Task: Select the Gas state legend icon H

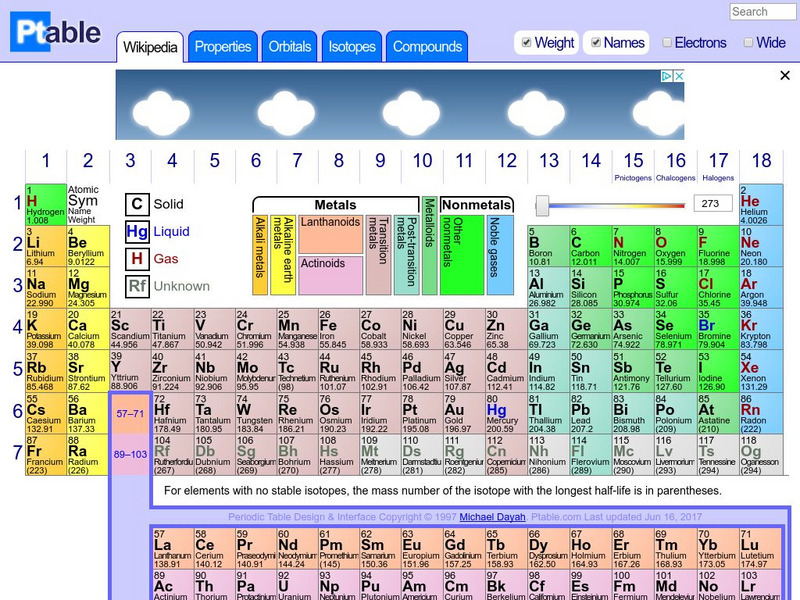Action: pos(137,259)
